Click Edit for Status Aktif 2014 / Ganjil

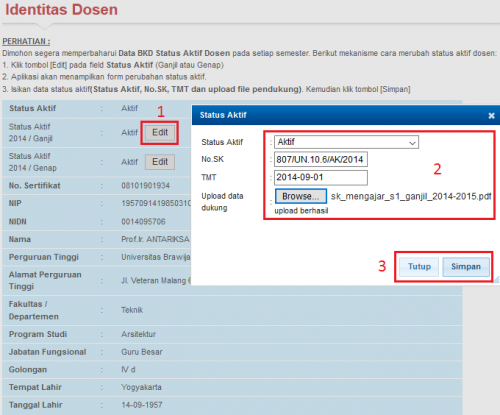(160, 133)
